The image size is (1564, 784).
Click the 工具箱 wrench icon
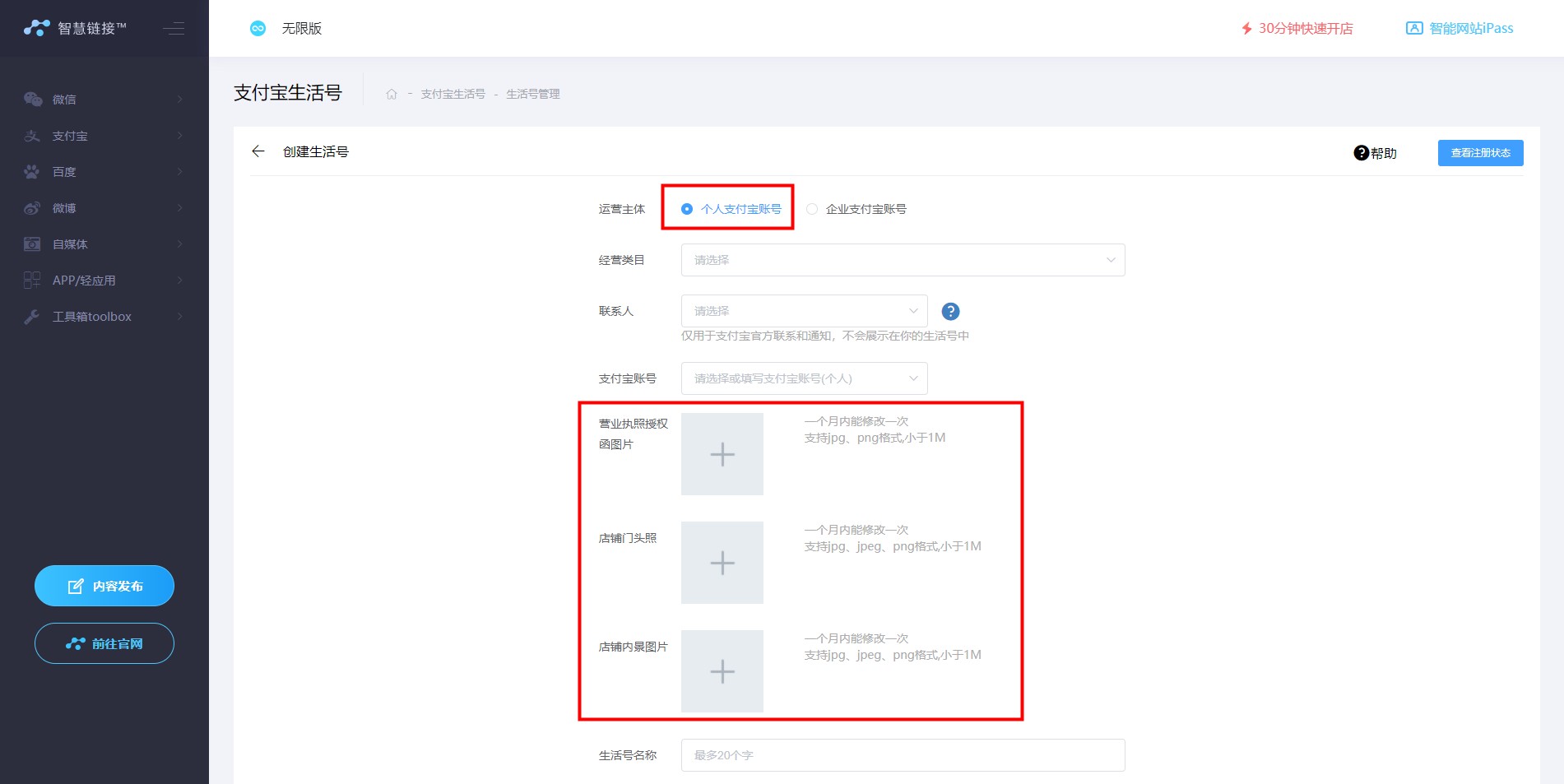32,317
